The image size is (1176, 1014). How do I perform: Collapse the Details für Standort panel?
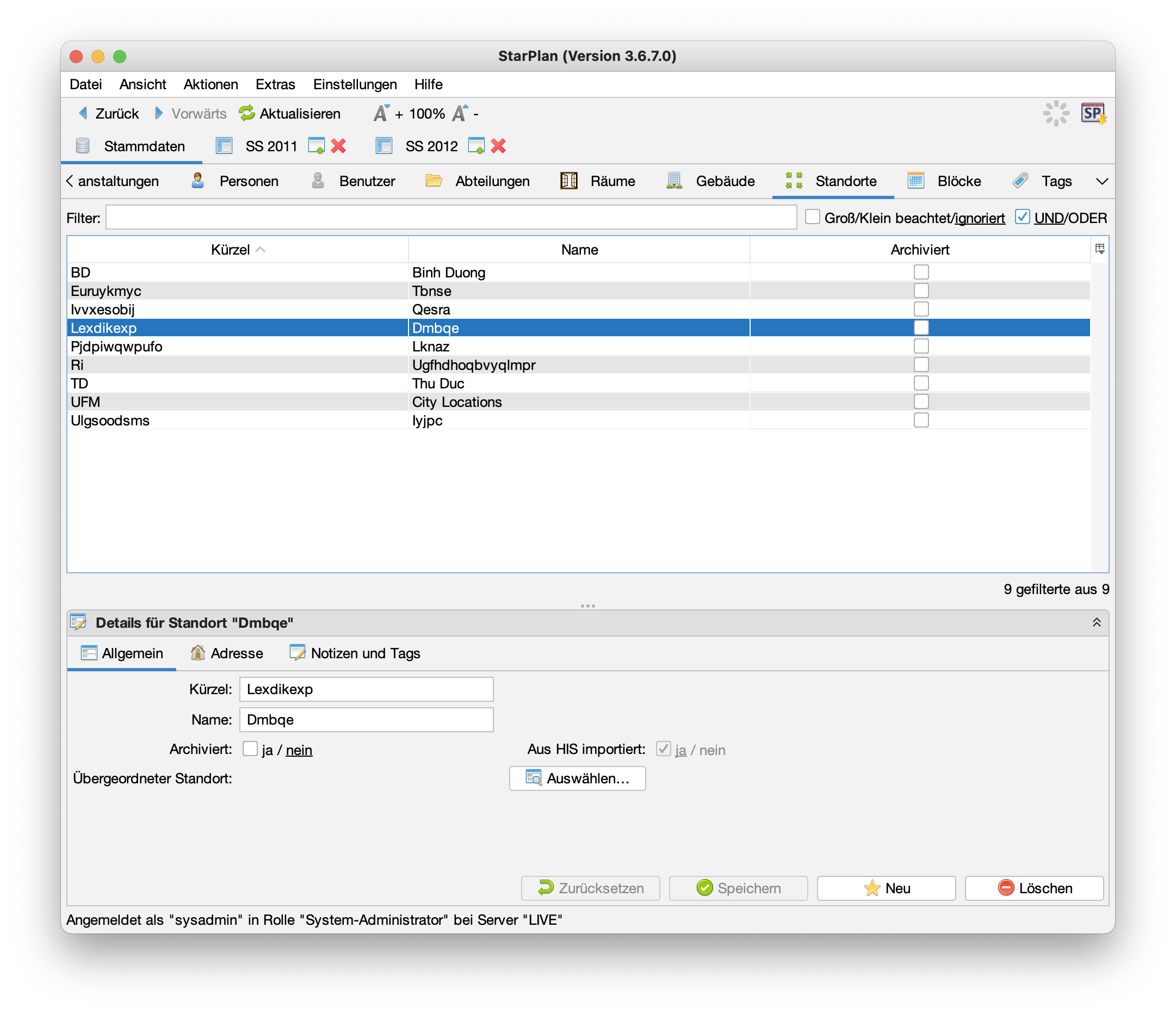(x=1097, y=622)
